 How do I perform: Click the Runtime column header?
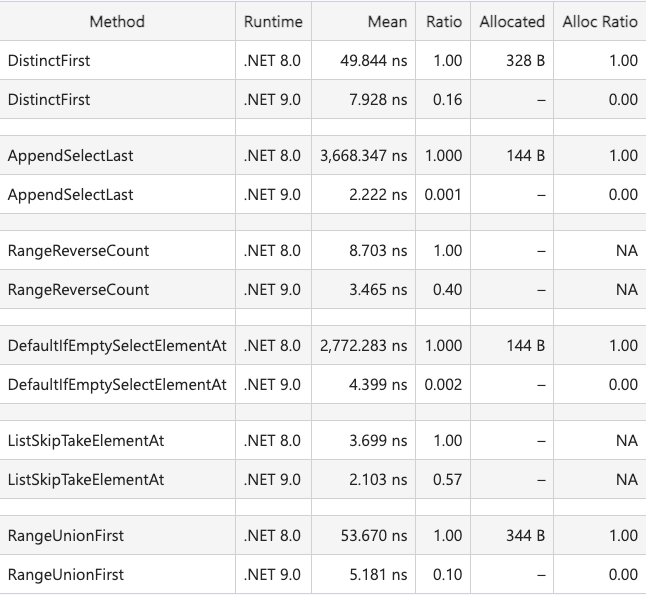click(273, 21)
